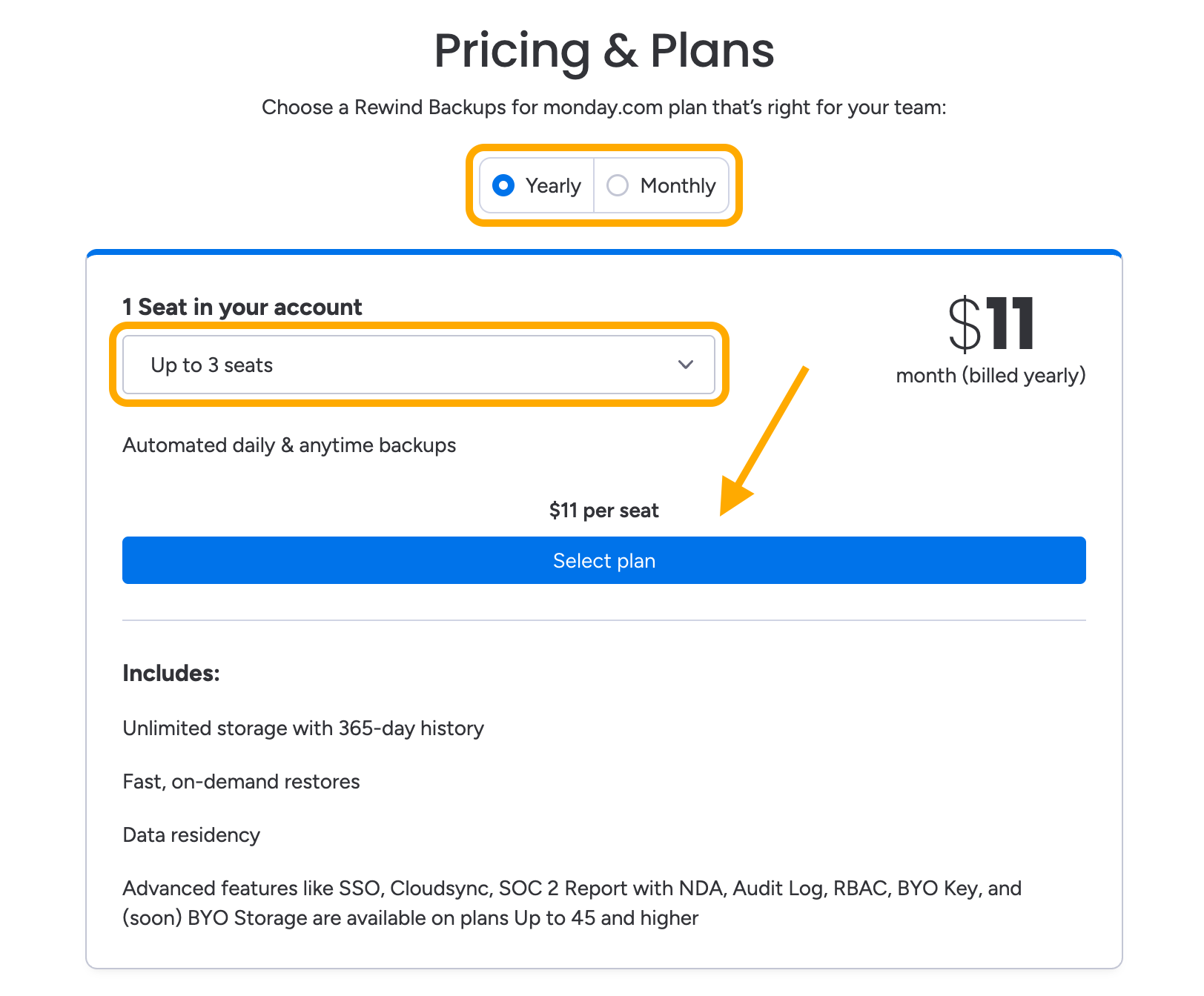This screenshot has height=996, width=1204.
Task: Click 'Automated daily & anytime backups' text
Action: click(x=289, y=445)
